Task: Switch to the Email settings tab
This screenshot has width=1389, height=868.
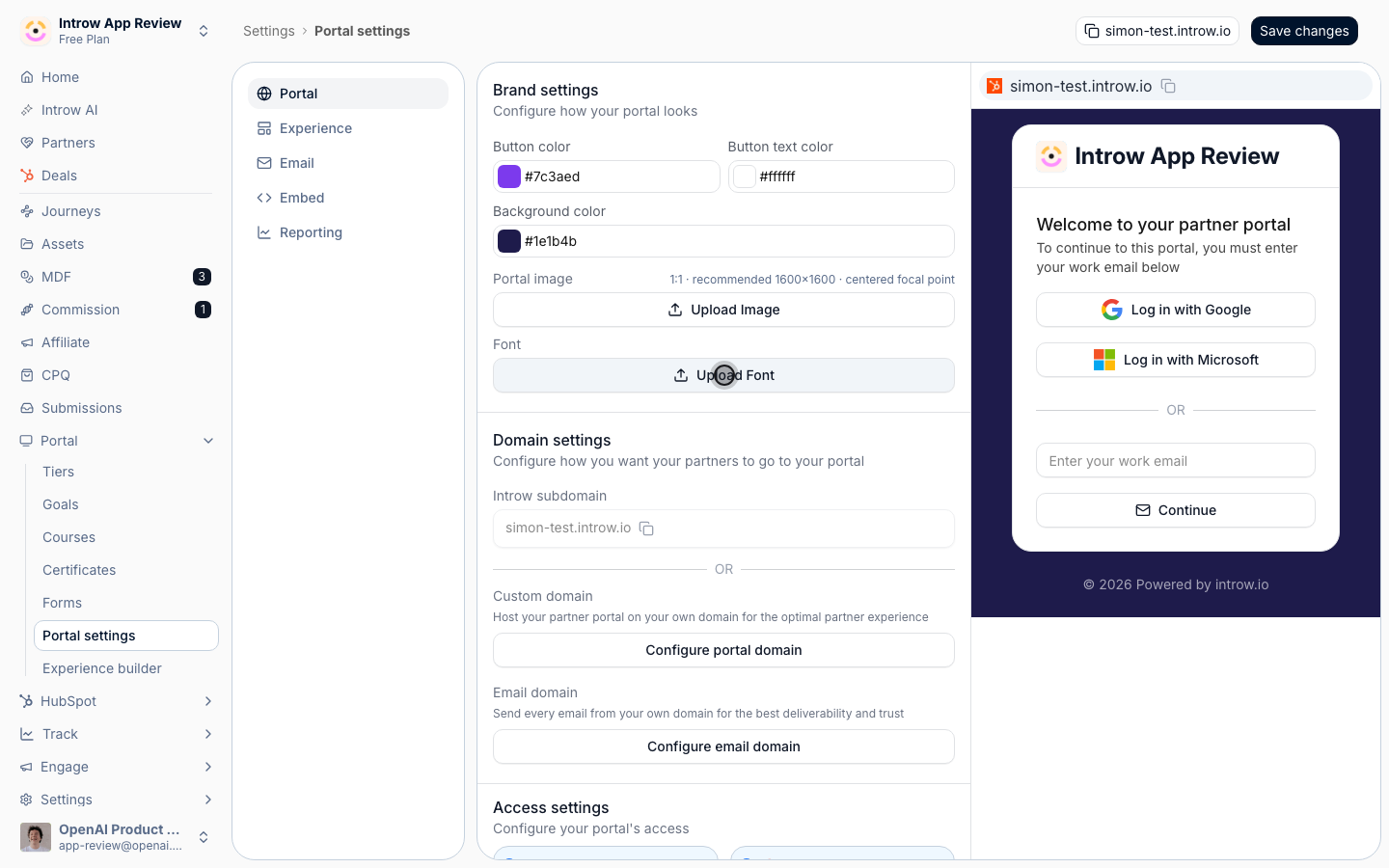Action: pyautogui.click(x=348, y=163)
